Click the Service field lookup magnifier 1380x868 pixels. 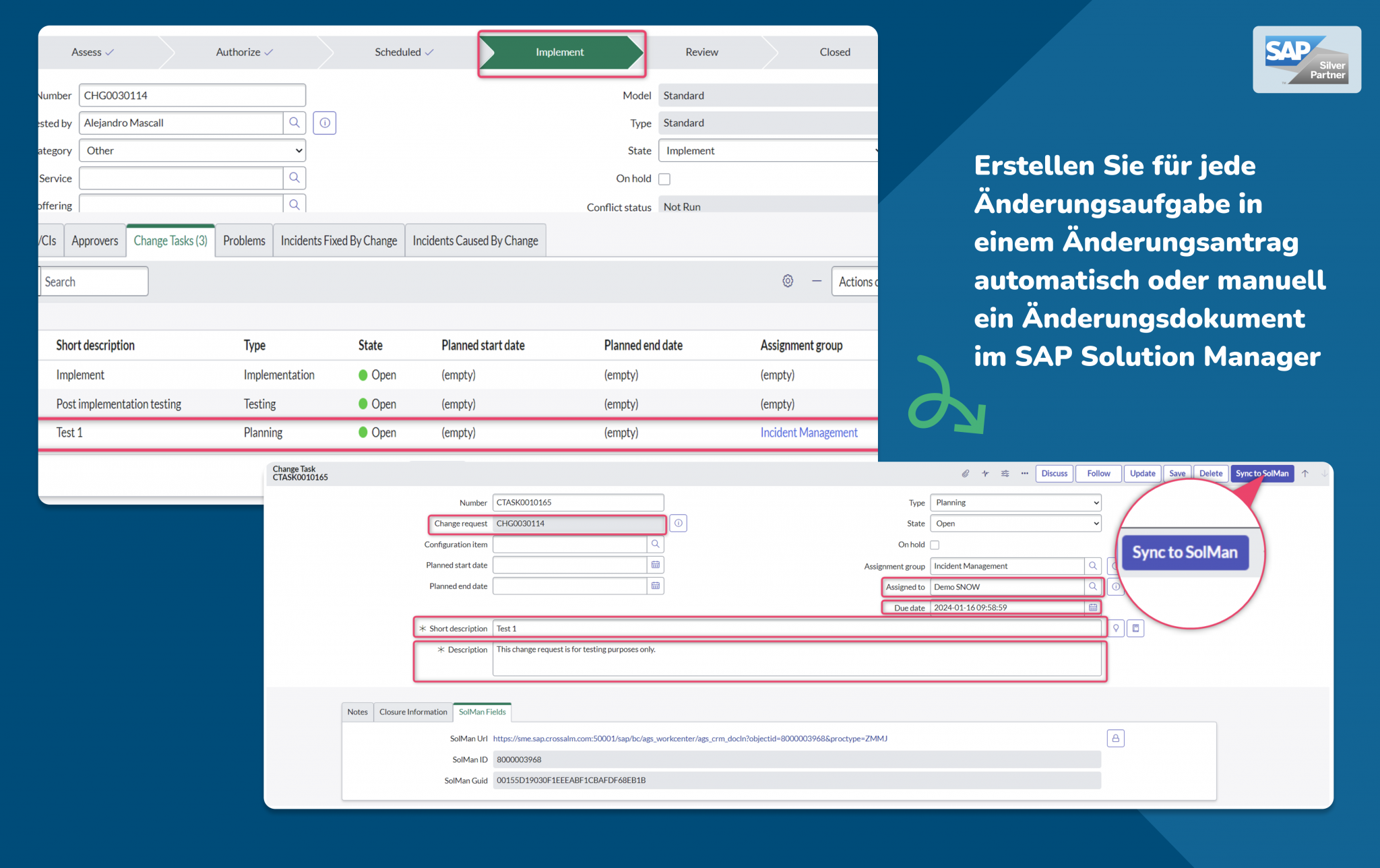[x=294, y=178]
